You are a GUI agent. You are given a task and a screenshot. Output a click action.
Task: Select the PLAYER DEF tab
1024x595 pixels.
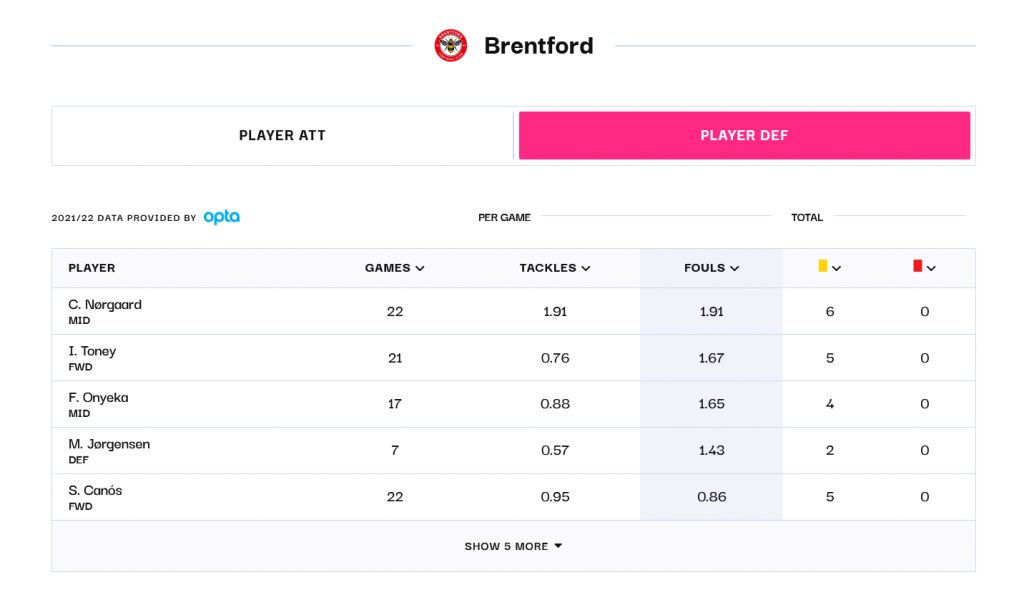[x=744, y=136]
